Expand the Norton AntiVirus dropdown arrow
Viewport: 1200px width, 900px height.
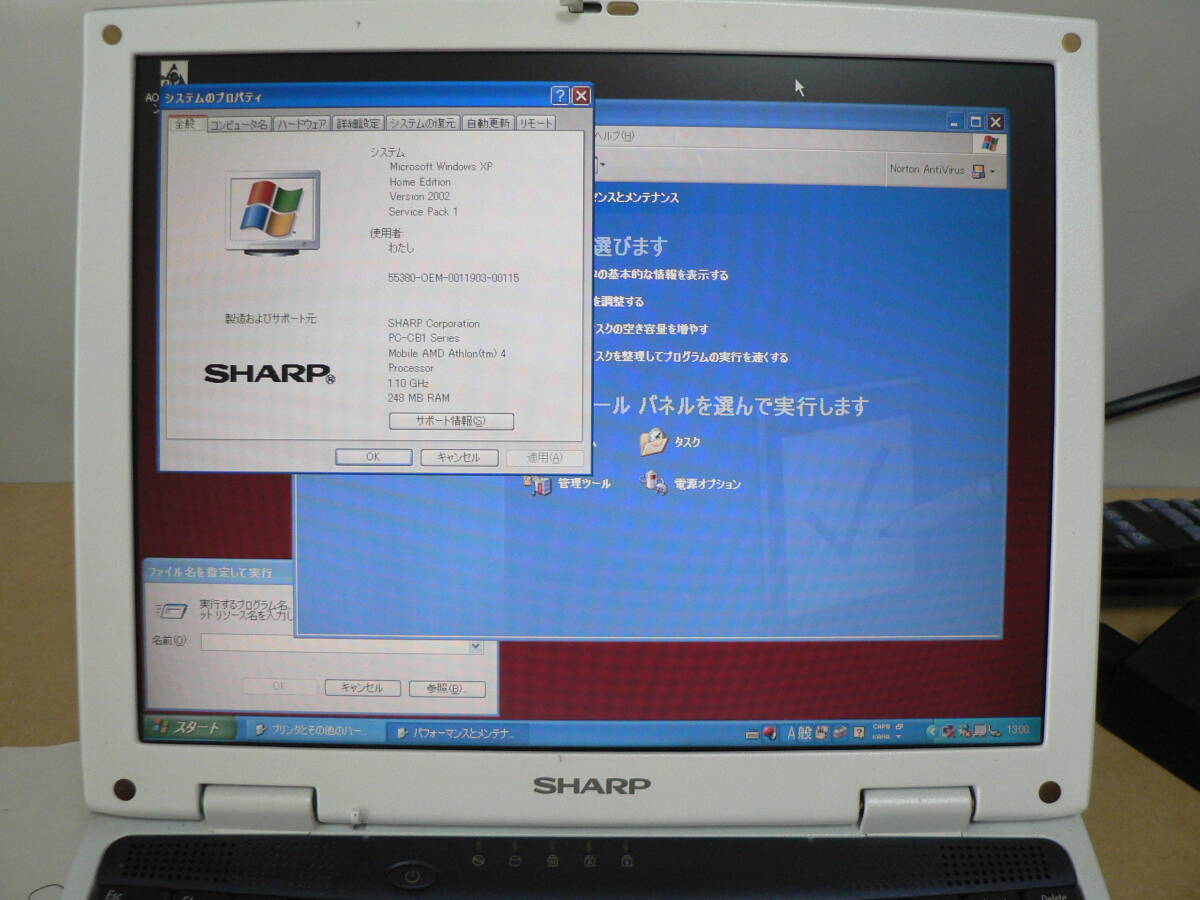(x=991, y=172)
